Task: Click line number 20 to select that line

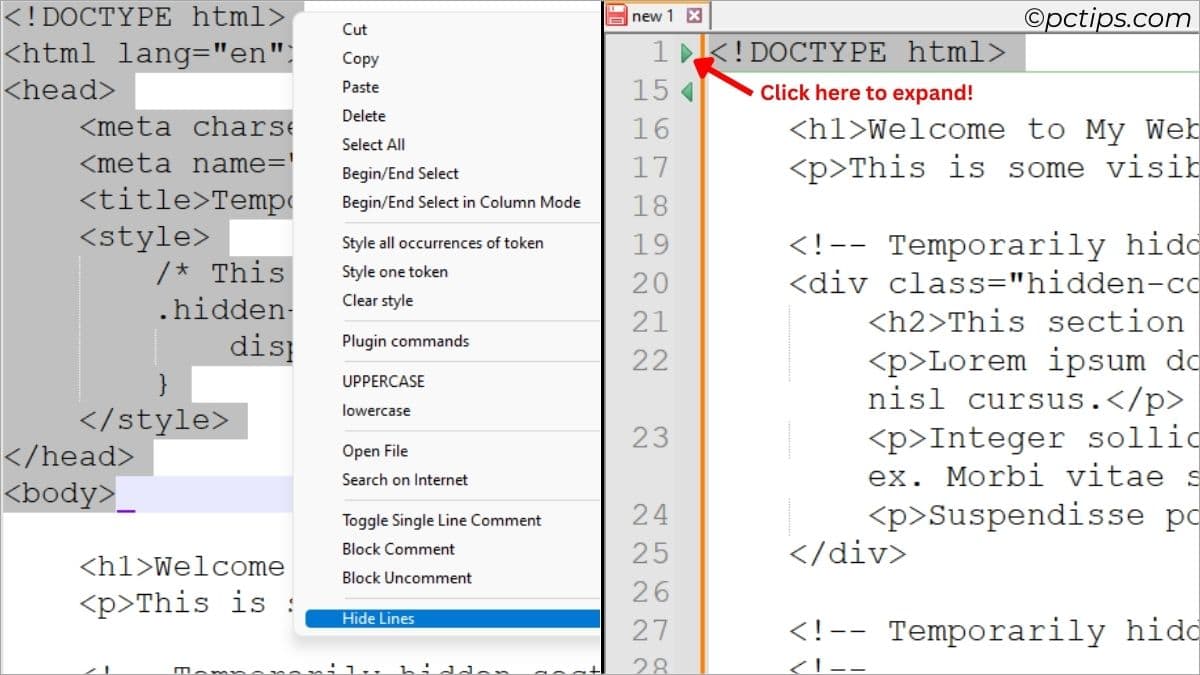Action: point(651,283)
